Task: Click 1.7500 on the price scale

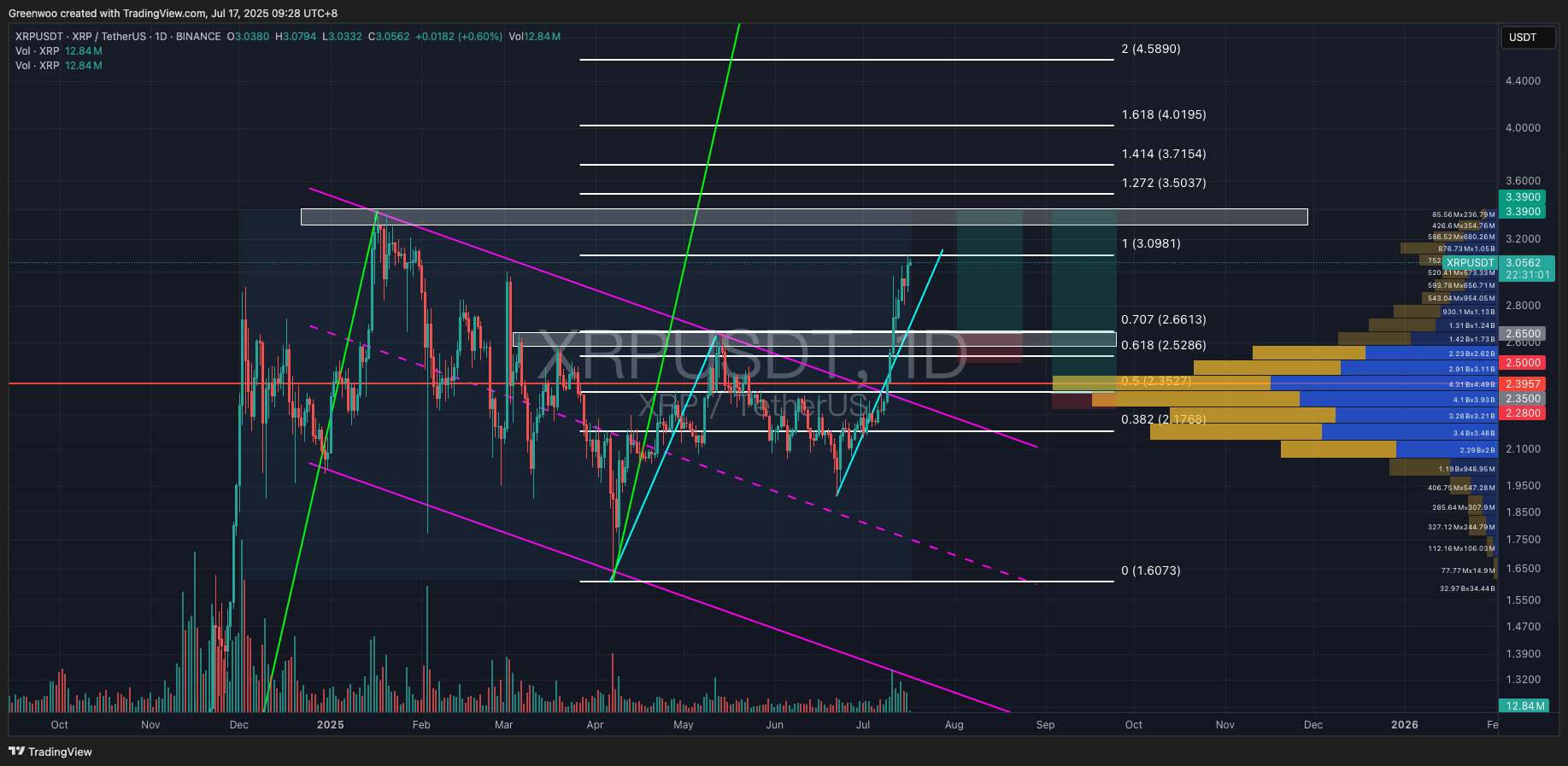Action: coord(1524,540)
